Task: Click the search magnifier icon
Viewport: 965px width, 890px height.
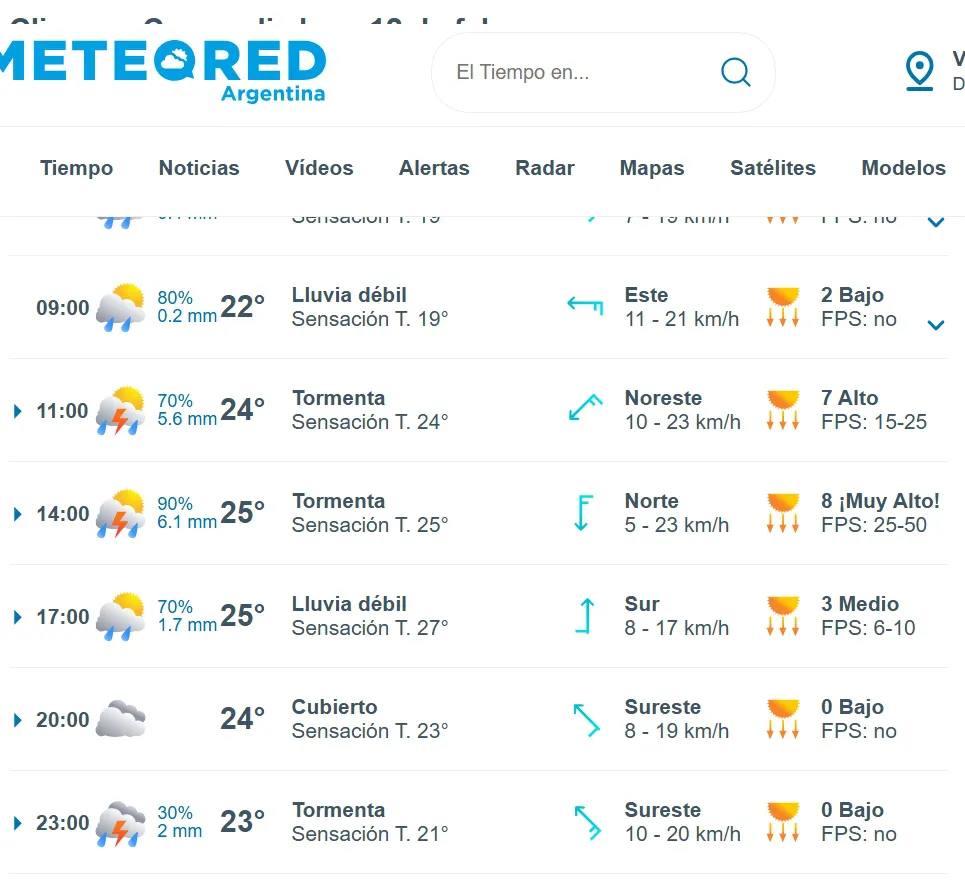Action: [735, 72]
